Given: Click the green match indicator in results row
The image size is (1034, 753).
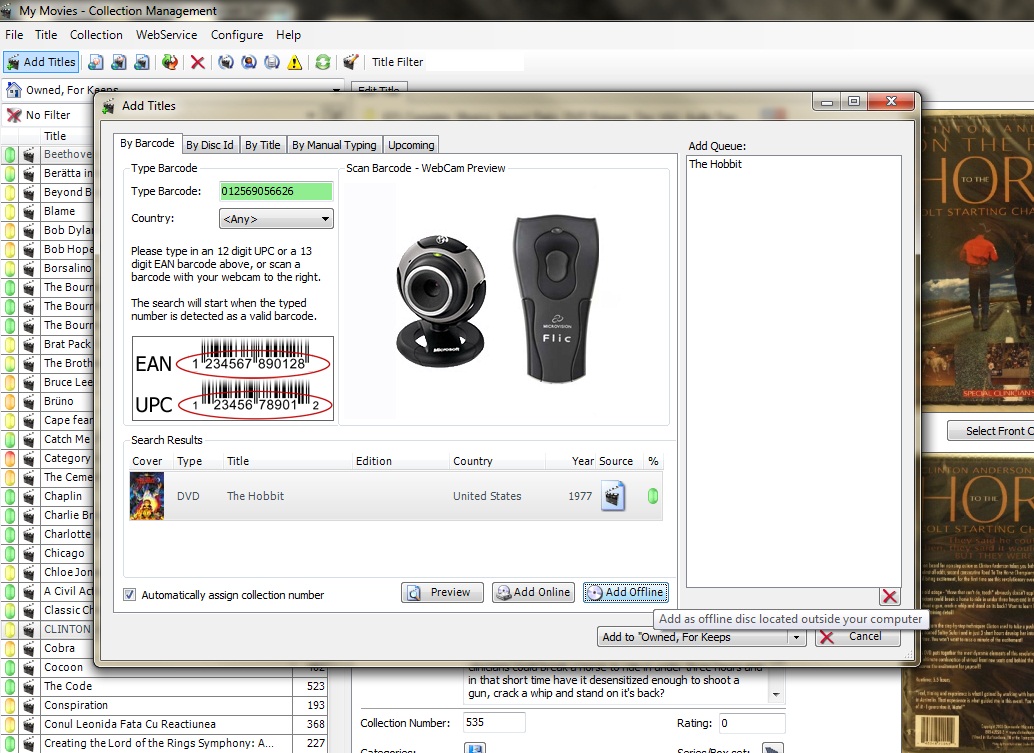Looking at the screenshot, I should (654, 496).
